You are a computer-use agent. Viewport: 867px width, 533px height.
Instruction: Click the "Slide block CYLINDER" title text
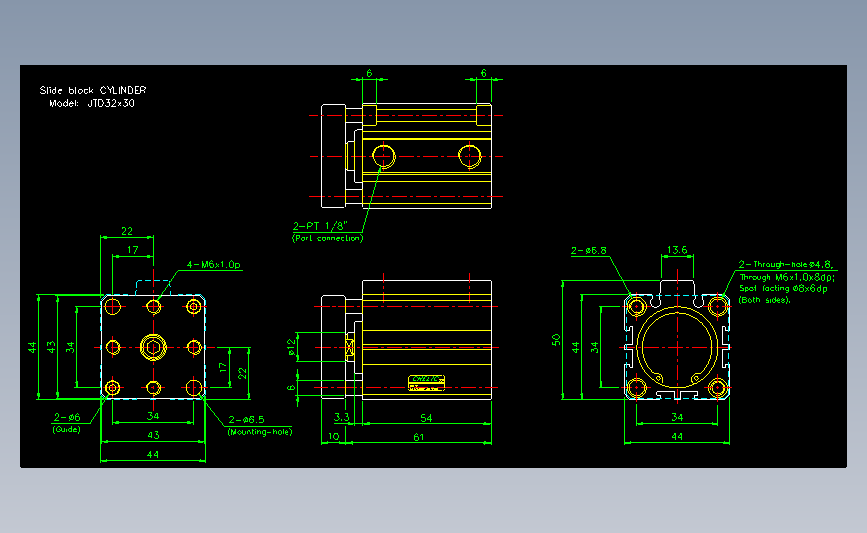pos(93,90)
